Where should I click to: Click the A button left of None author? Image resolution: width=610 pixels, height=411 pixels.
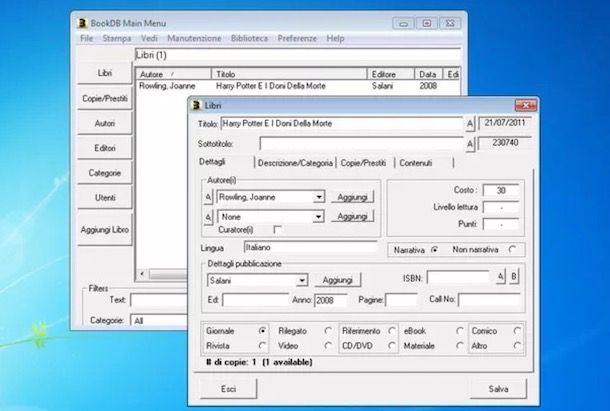tap(208, 217)
